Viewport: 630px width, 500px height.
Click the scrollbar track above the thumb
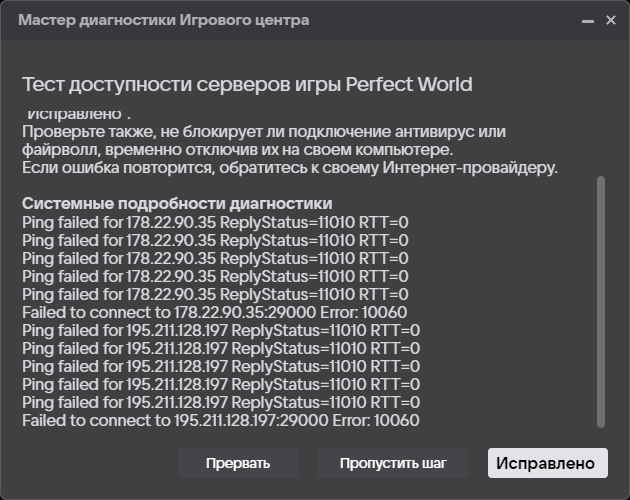[x=600, y=140]
